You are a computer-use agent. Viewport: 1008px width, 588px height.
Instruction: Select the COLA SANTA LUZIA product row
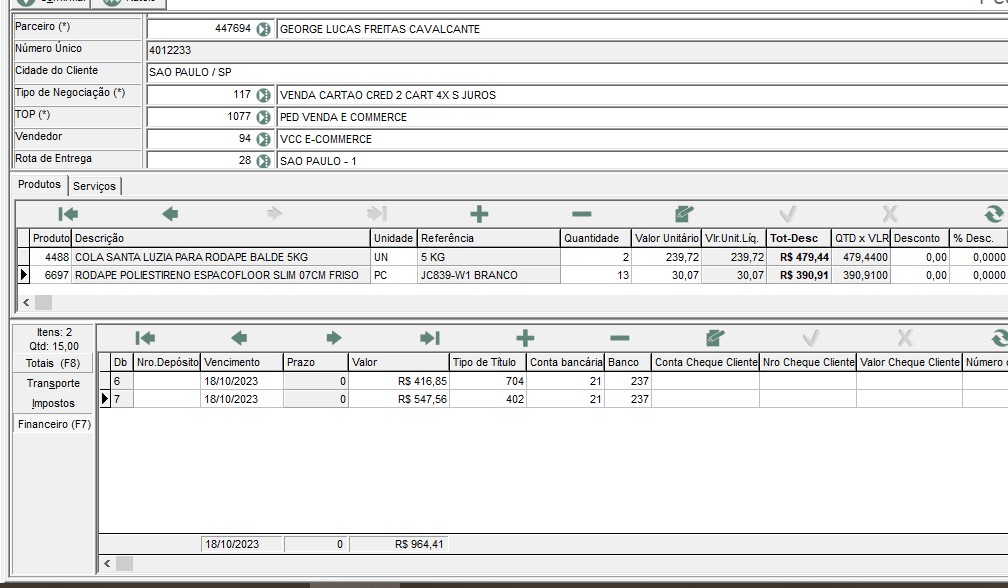[190, 257]
